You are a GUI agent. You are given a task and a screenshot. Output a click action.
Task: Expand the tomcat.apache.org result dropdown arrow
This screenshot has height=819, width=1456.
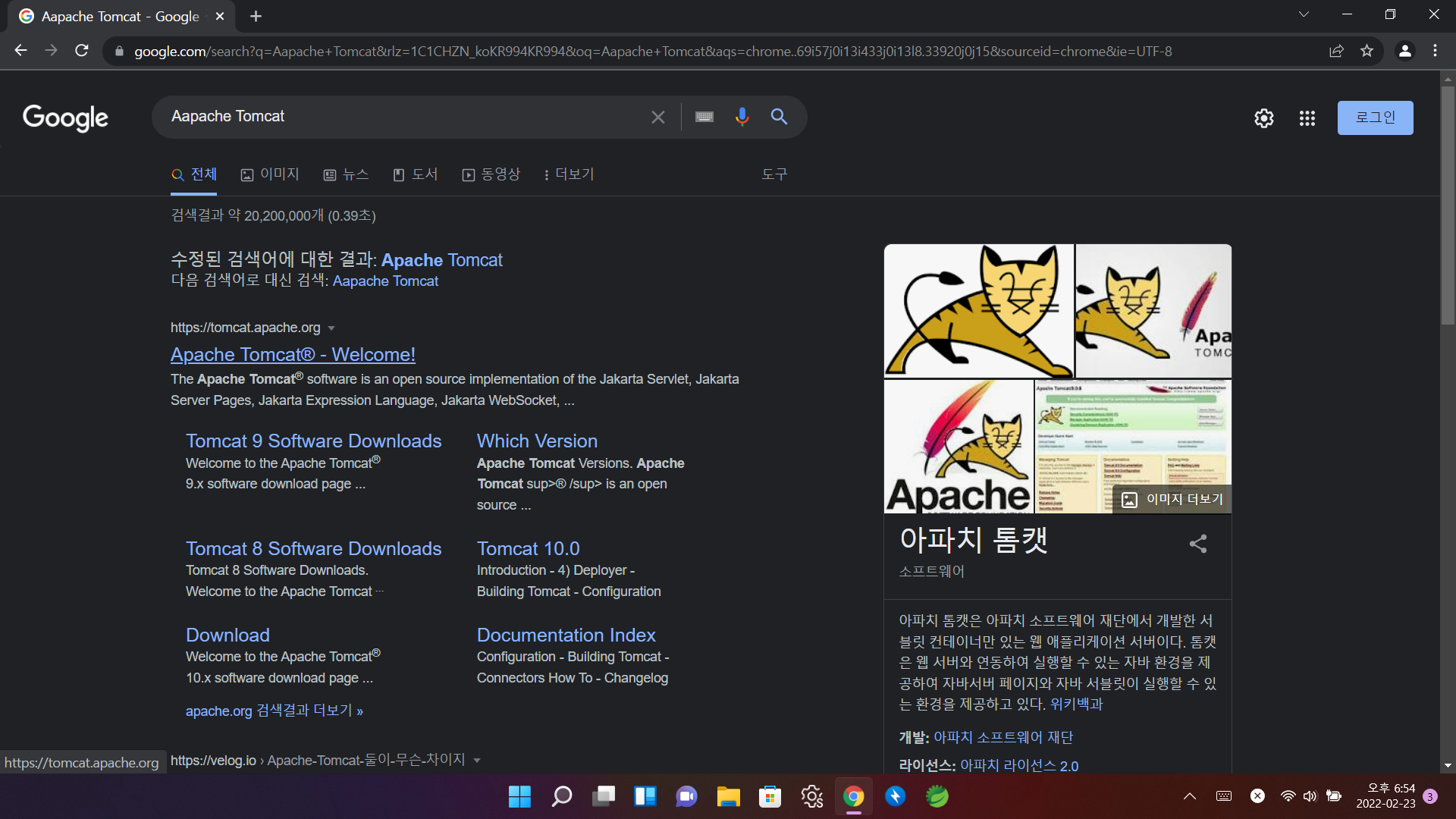331,328
